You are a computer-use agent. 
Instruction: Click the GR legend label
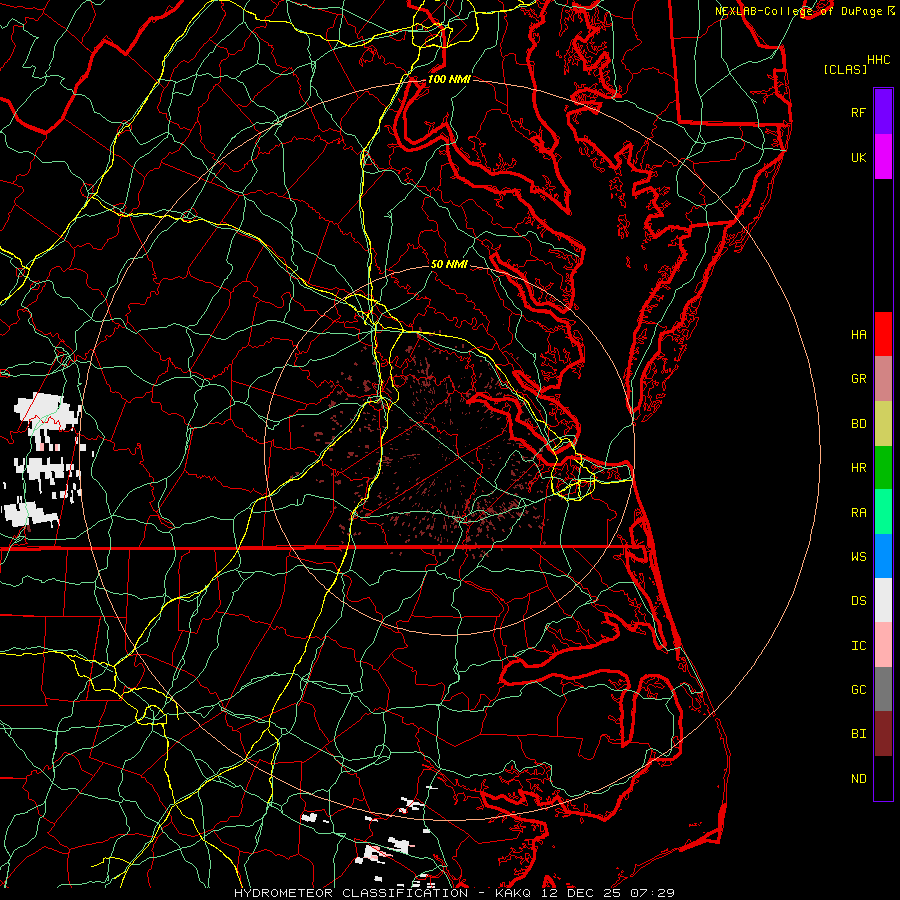[858, 379]
